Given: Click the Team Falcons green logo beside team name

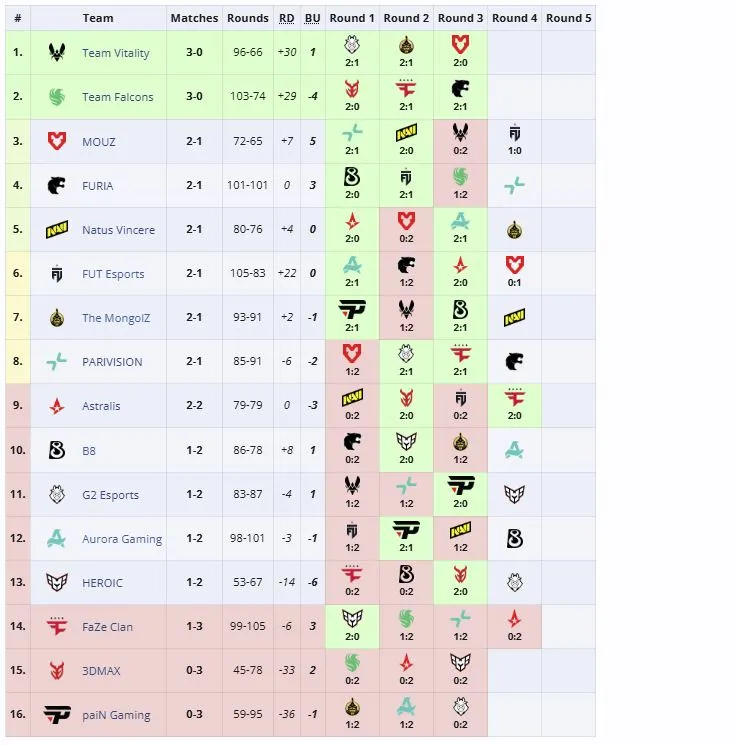Looking at the screenshot, I should pyautogui.click(x=57, y=97).
